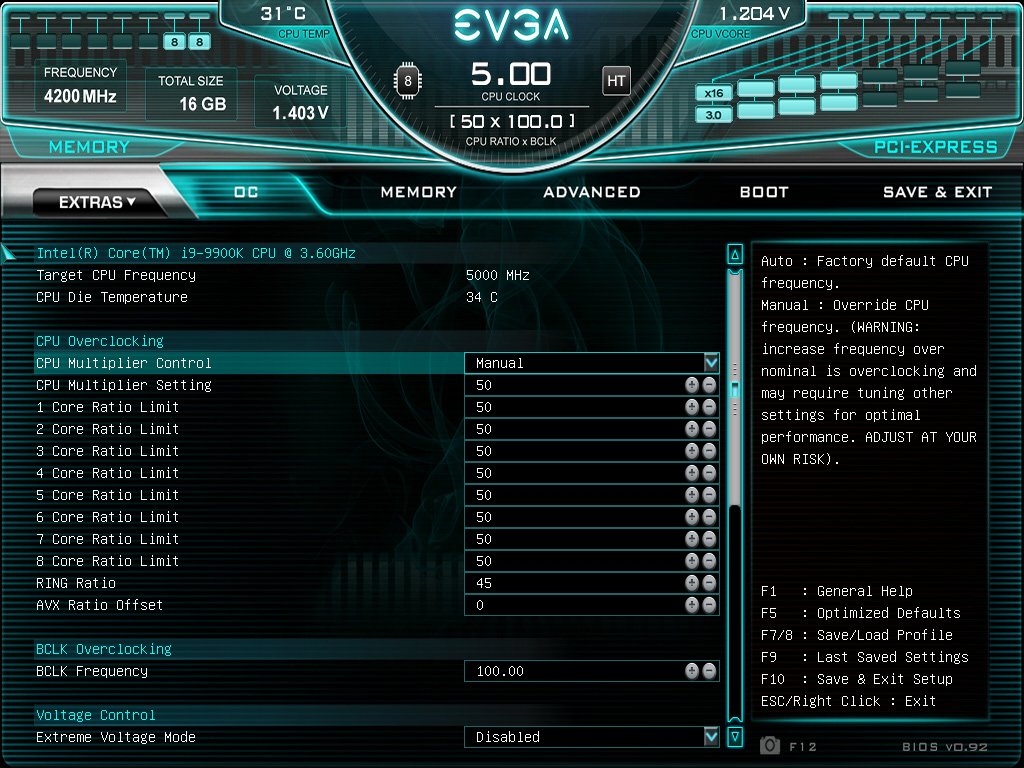Open the SAVE & EXIT tab
Image resolution: width=1024 pixels, height=768 pixels.
coord(937,192)
